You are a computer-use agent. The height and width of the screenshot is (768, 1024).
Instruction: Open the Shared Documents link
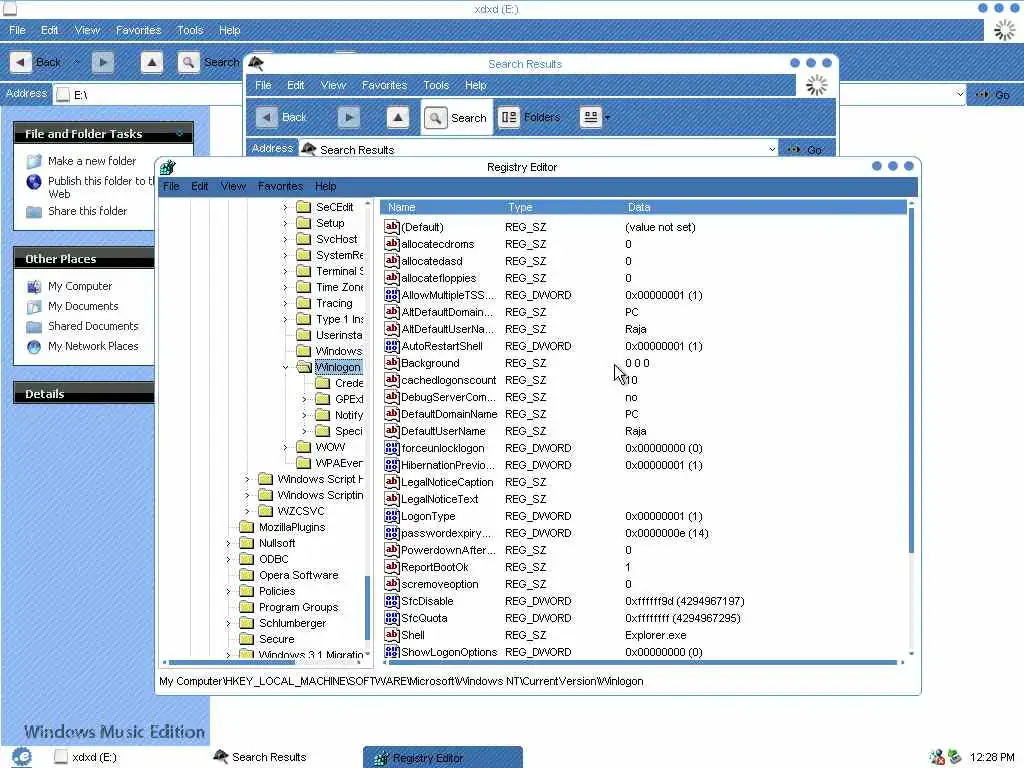coord(93,326)
